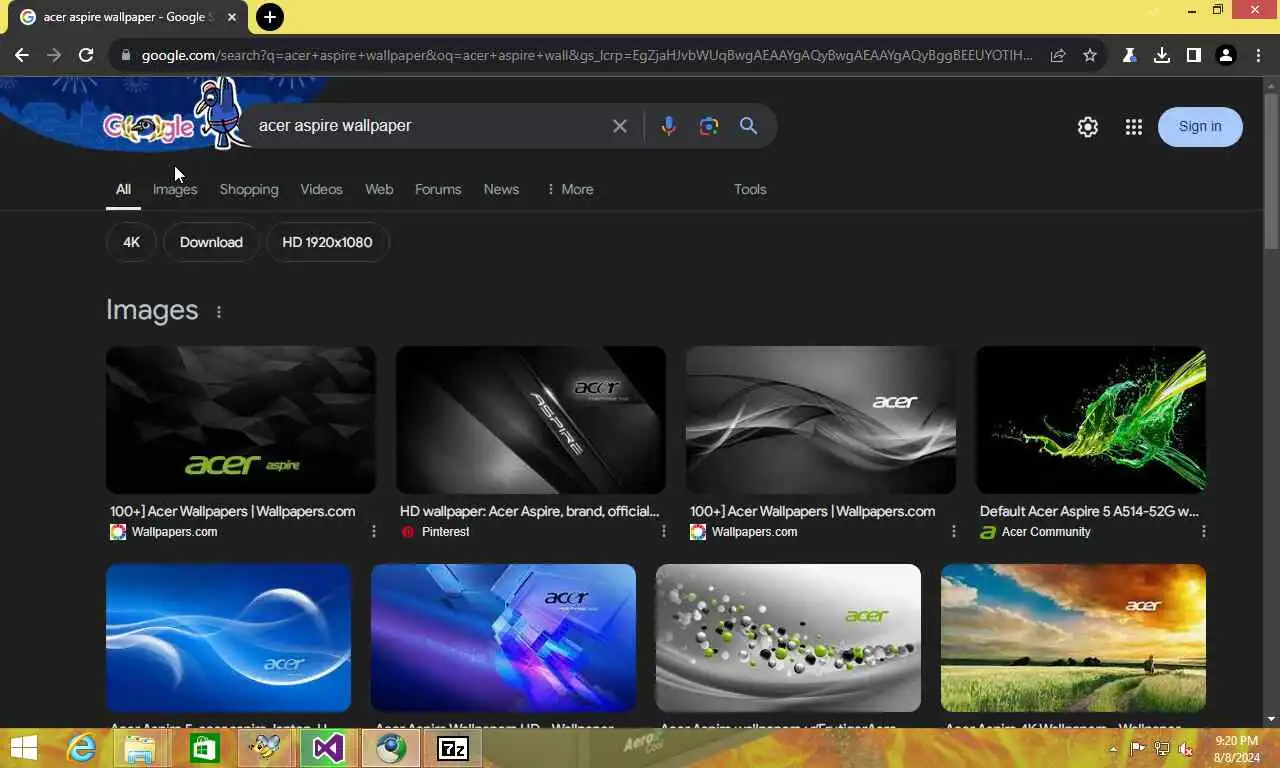Viewport: 1280px width, 768px height.
Task: View site information lock icon
Action: 126,56
